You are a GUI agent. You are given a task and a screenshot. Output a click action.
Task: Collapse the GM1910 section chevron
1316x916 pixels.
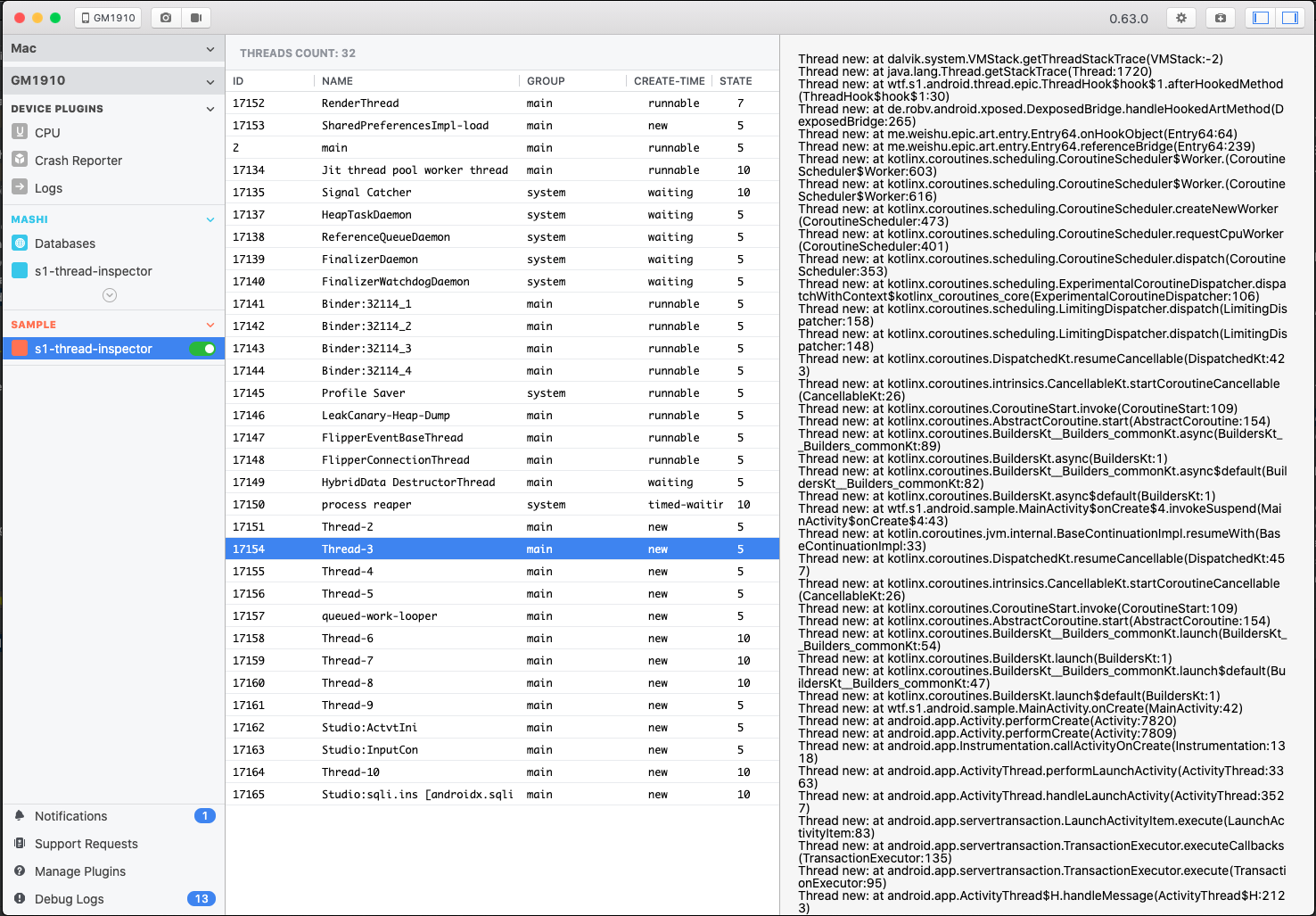[210, 82]
